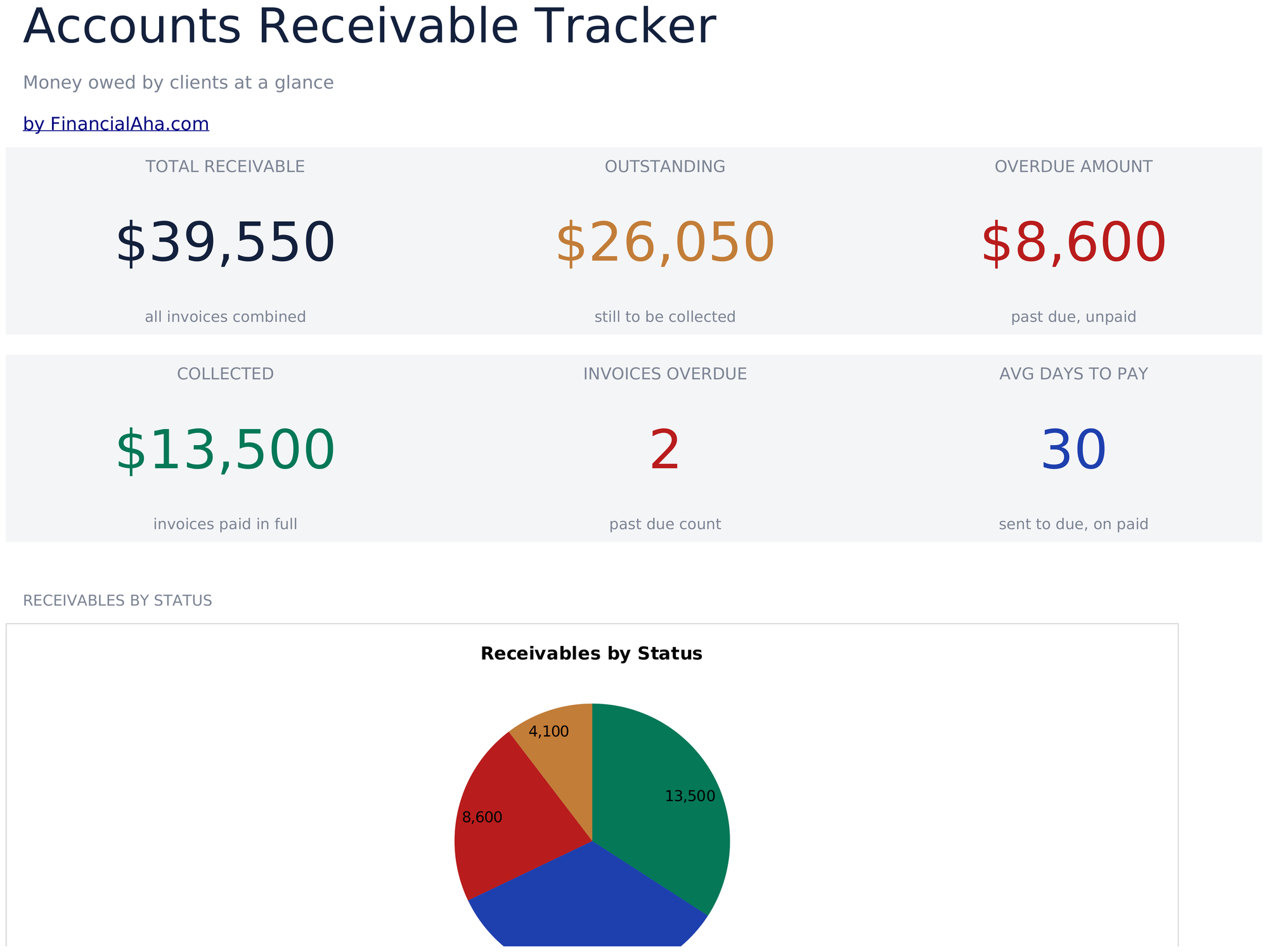Click the 13,500 pie chart data label
The height and width of the screenshot is (952, 1268).
[690, 797]
